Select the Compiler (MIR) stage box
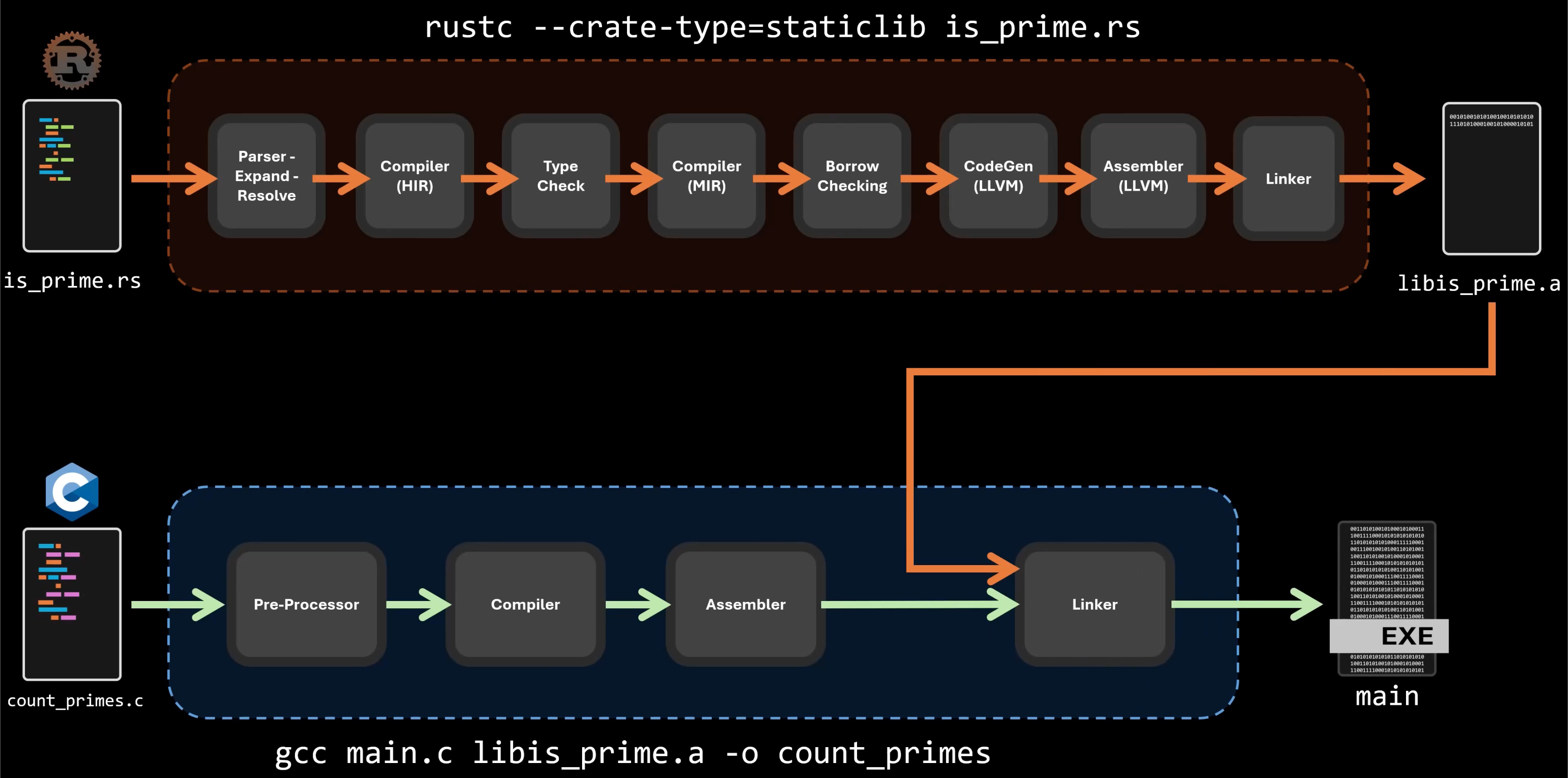Image resolution: width=1568 pixels, height=778 pixels. point(706,176)
